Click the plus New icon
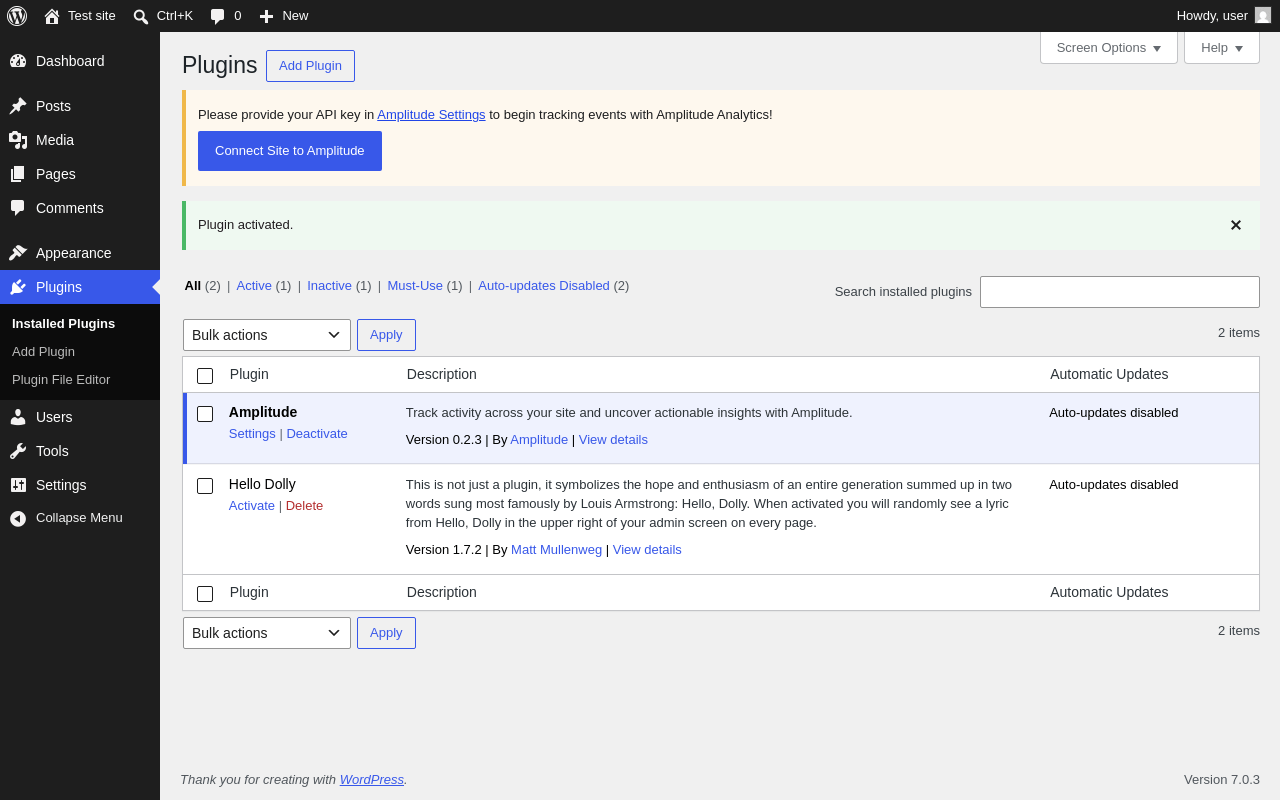The image size is (1280, 800). coord(266,16)
